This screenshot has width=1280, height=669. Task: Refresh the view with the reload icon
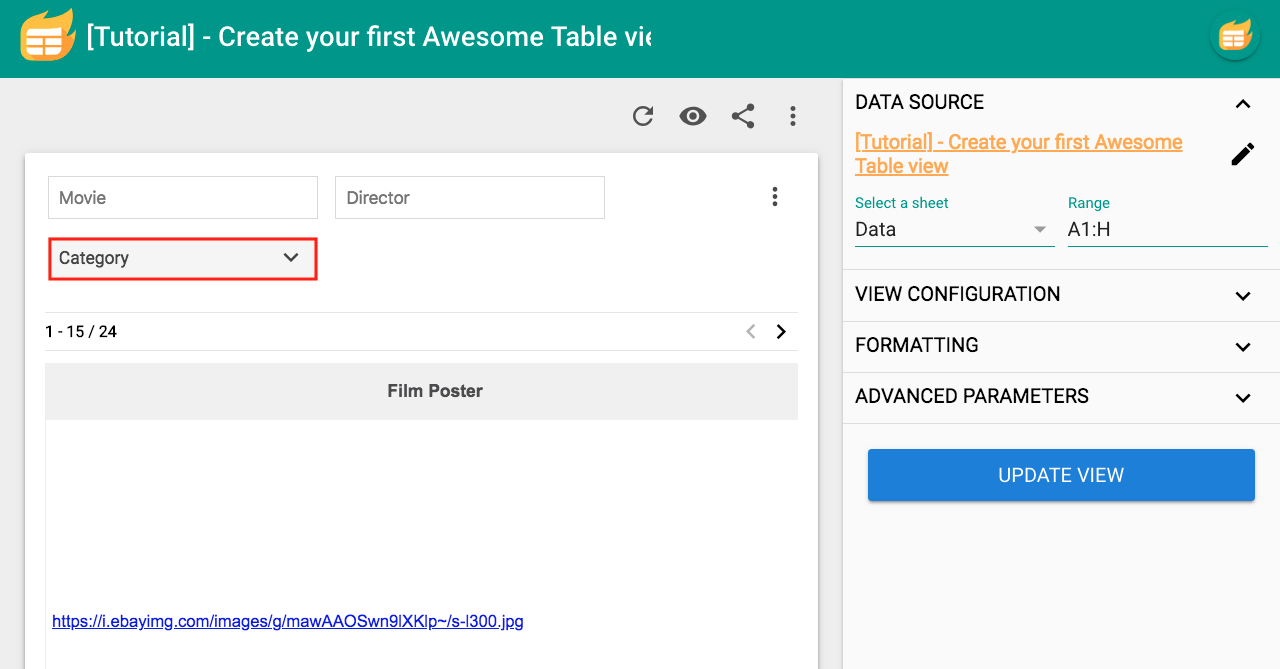click(x=643, y=116)
